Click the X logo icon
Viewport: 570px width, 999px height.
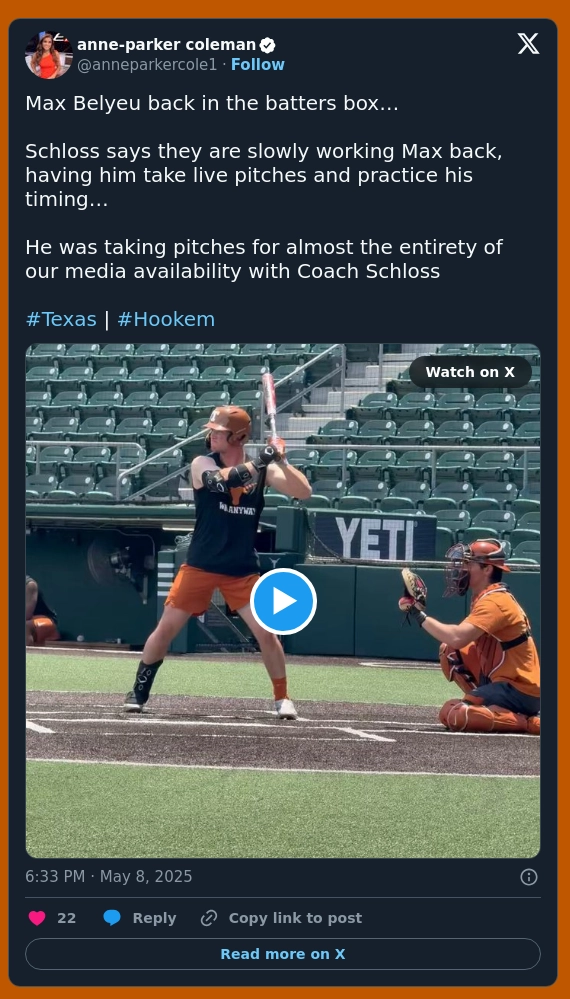528,44
